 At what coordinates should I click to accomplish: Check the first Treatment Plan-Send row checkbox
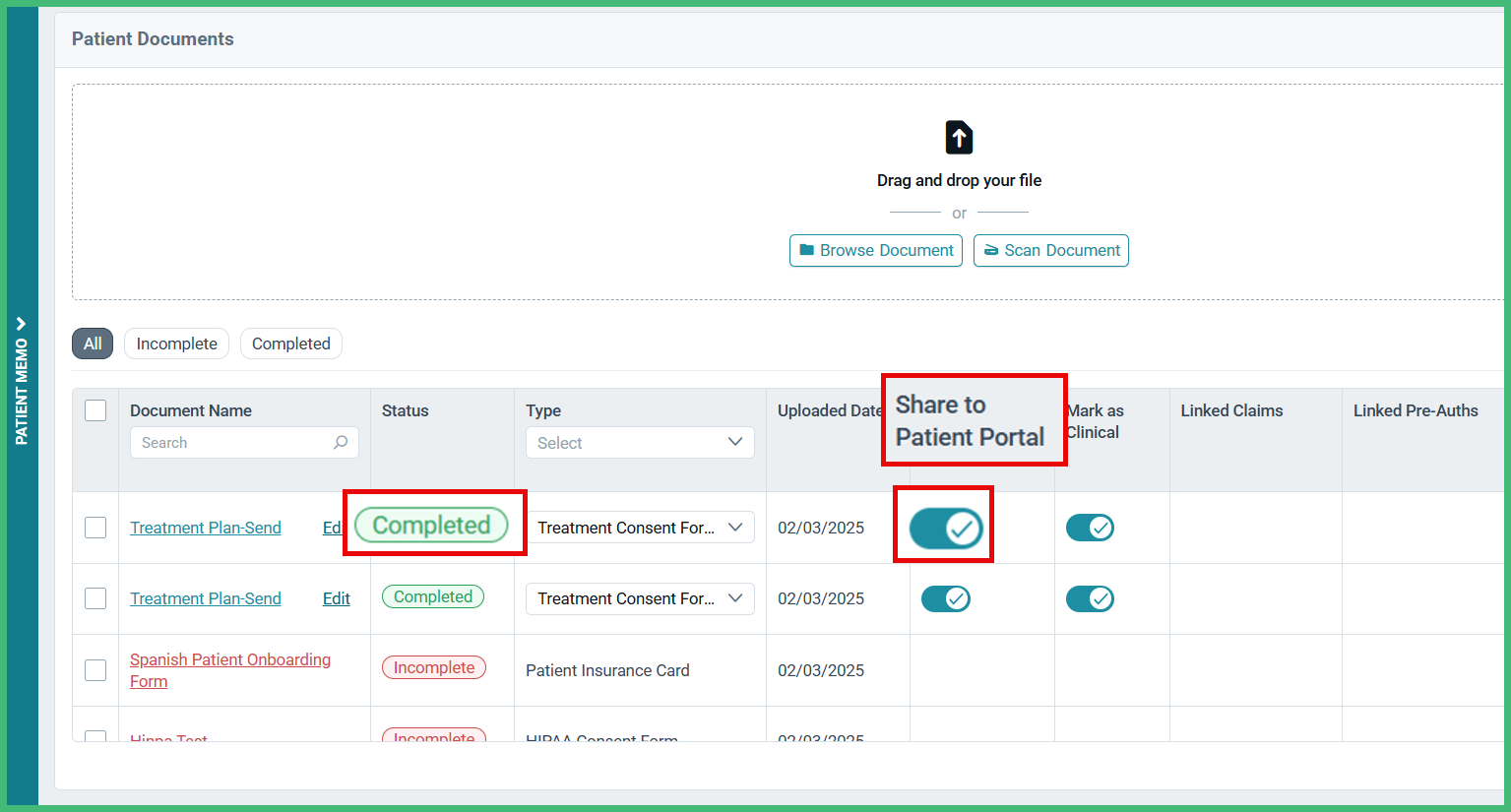95,528
